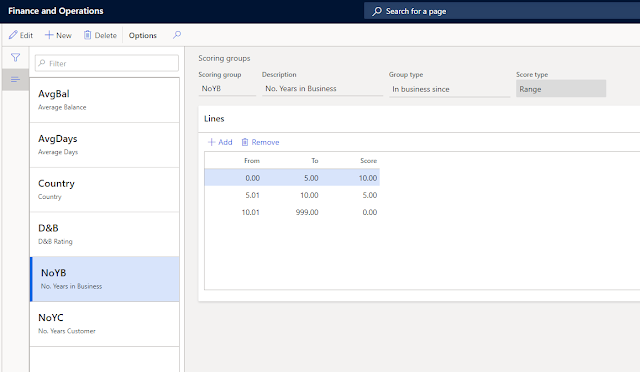Viewport: 640px width, 372px height.
Task: Select the D&B scoring group
Action: [104, 234]
